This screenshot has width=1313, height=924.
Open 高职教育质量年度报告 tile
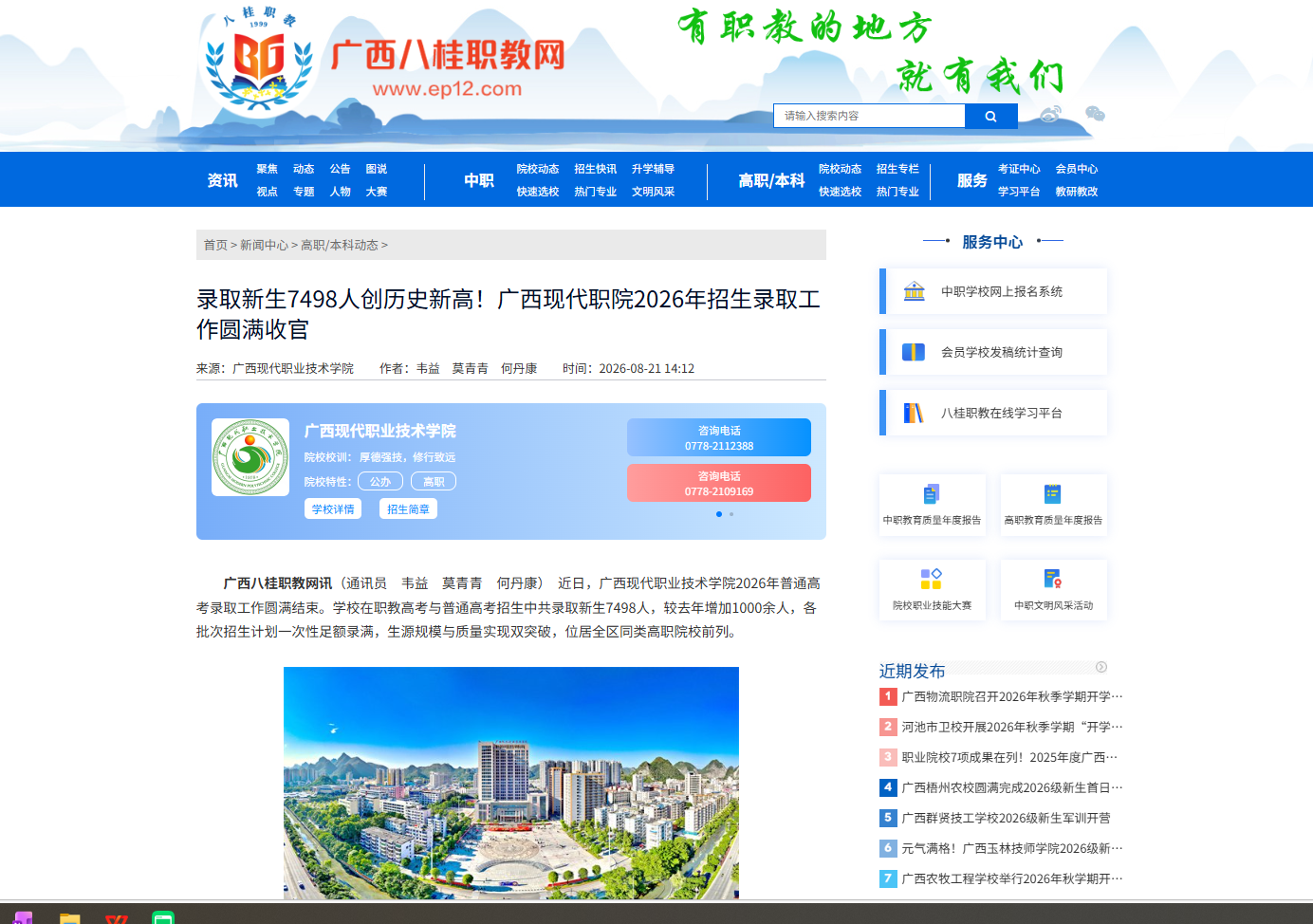coord(1054,505)
